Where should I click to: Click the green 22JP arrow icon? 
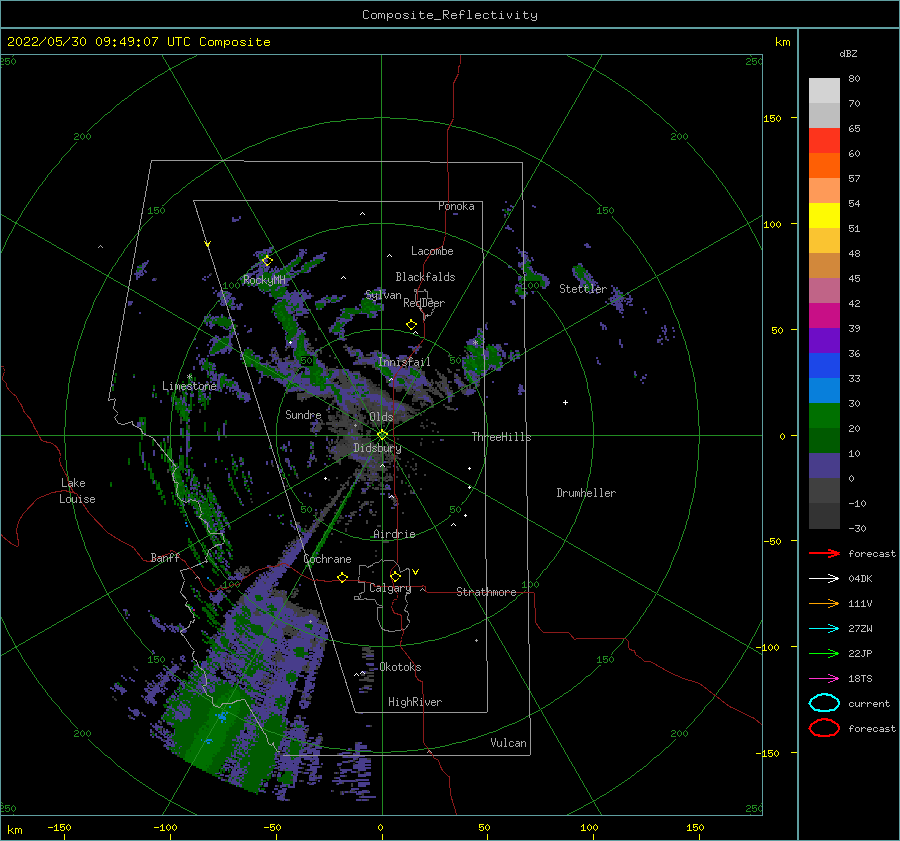[x=824, y=653]
